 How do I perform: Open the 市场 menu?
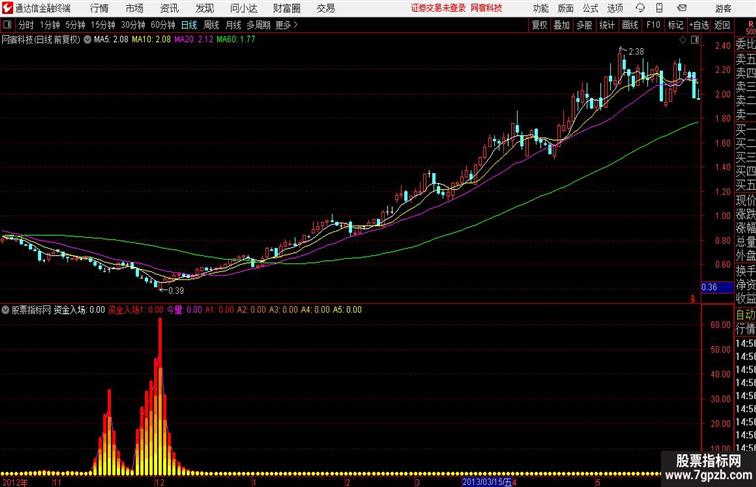click(x=135, y=8)
